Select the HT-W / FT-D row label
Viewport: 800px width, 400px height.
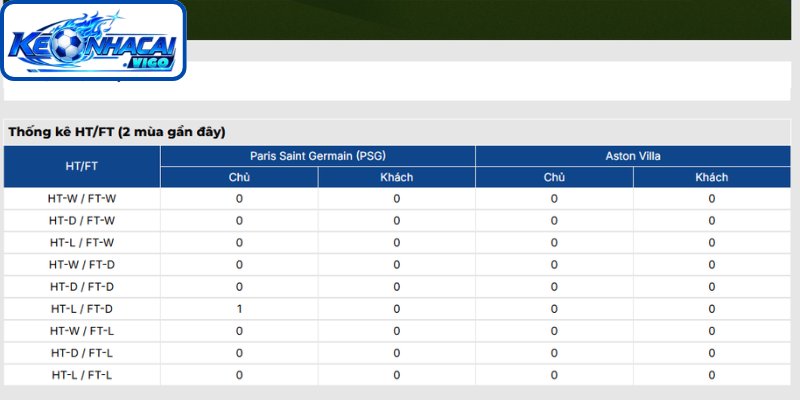click(82, 265)
